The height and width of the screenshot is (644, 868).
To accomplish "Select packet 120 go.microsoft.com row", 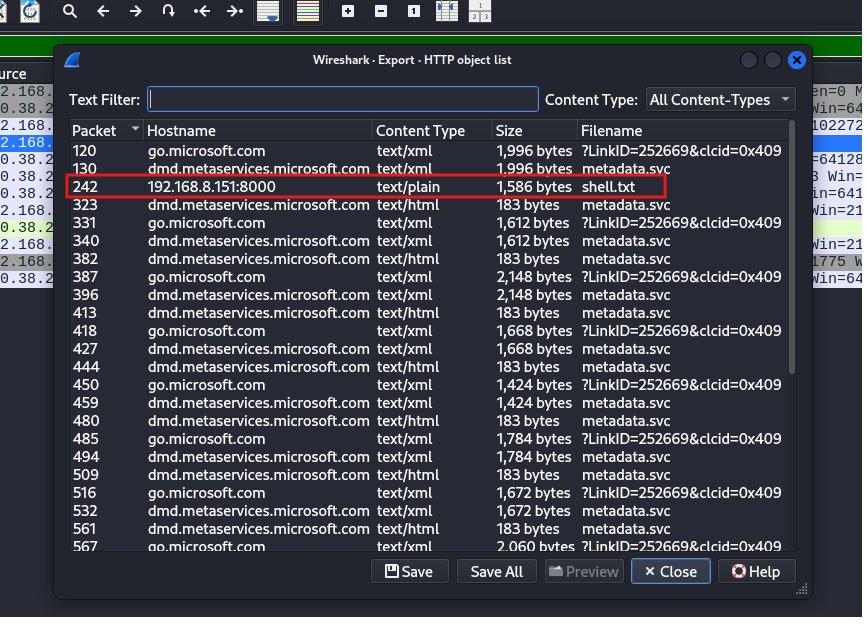I will pos(427,151).
